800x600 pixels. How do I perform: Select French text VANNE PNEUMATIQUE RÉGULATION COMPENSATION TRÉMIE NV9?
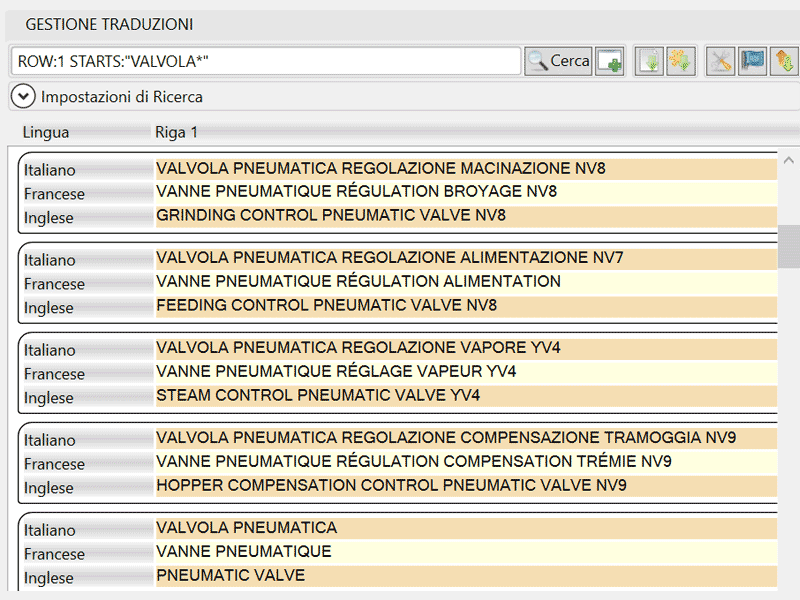414,462
